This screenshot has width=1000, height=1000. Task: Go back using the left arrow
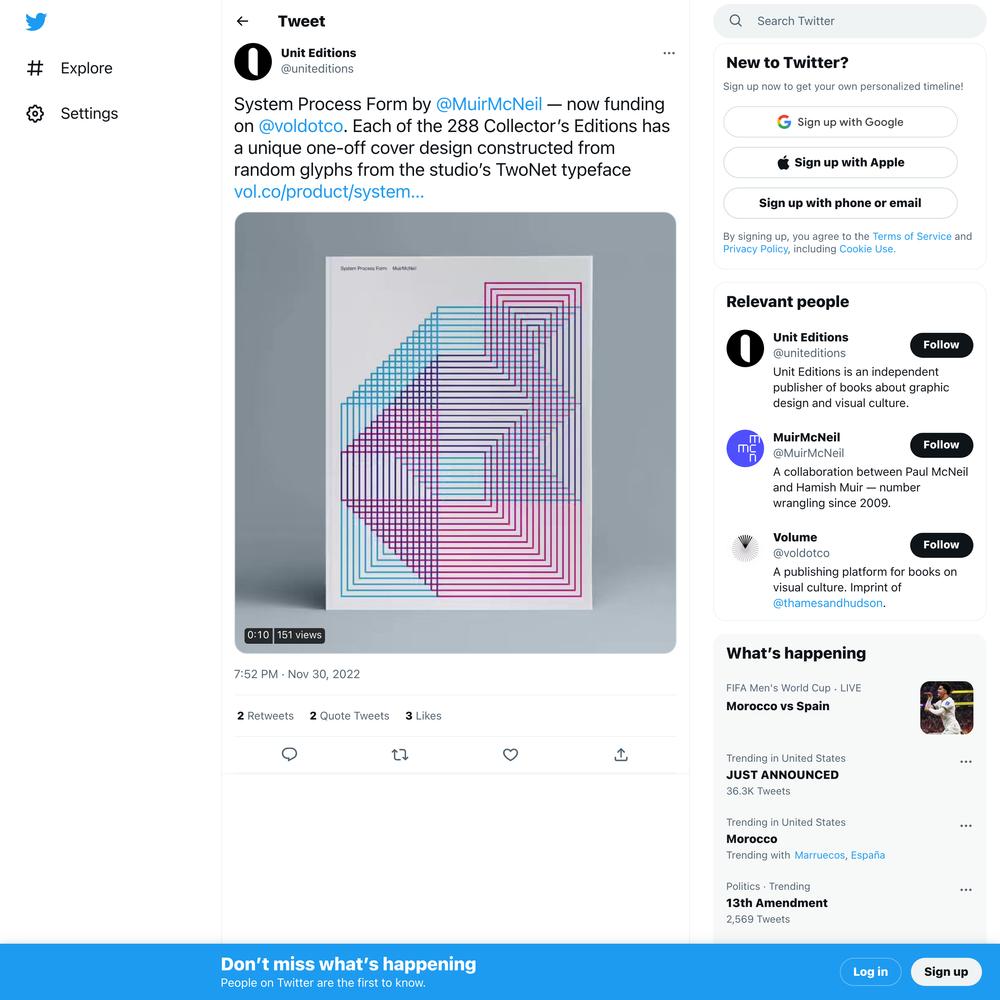(242, 21)
